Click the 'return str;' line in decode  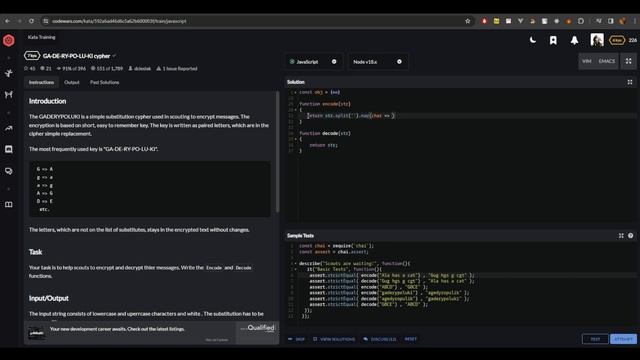tap(323, 145)
